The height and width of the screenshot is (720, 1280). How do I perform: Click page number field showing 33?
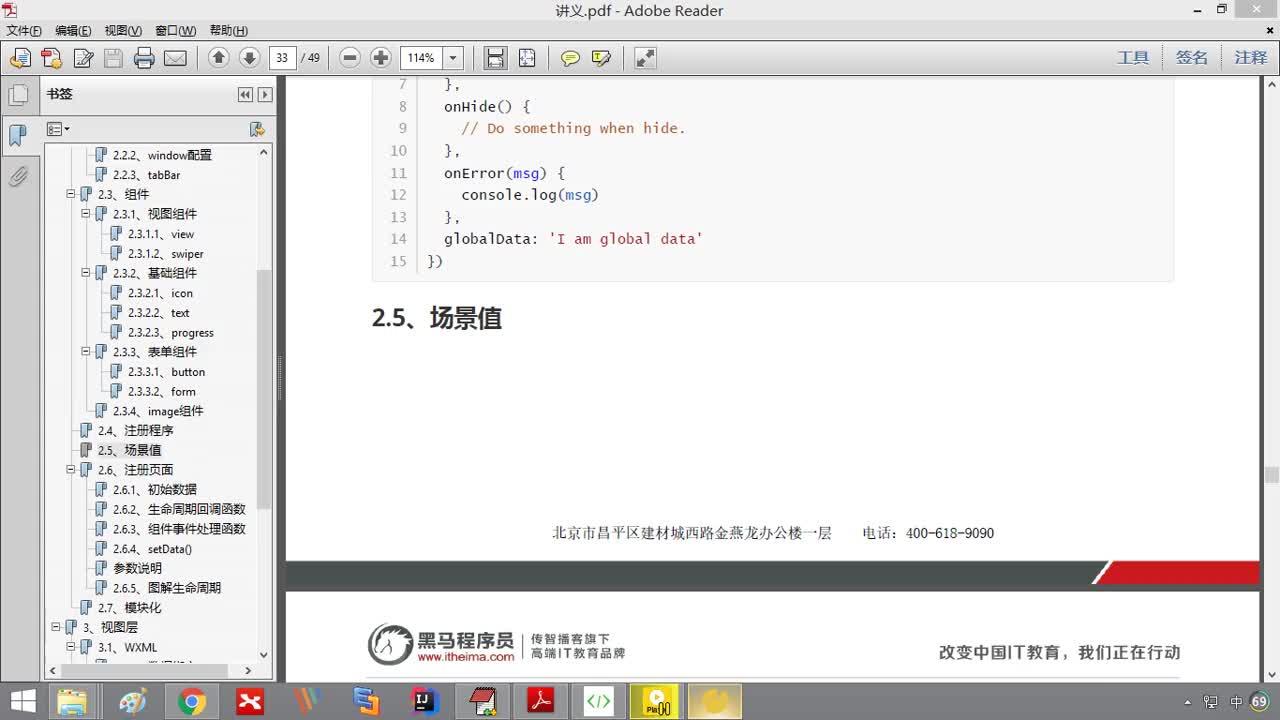(282, 58)
